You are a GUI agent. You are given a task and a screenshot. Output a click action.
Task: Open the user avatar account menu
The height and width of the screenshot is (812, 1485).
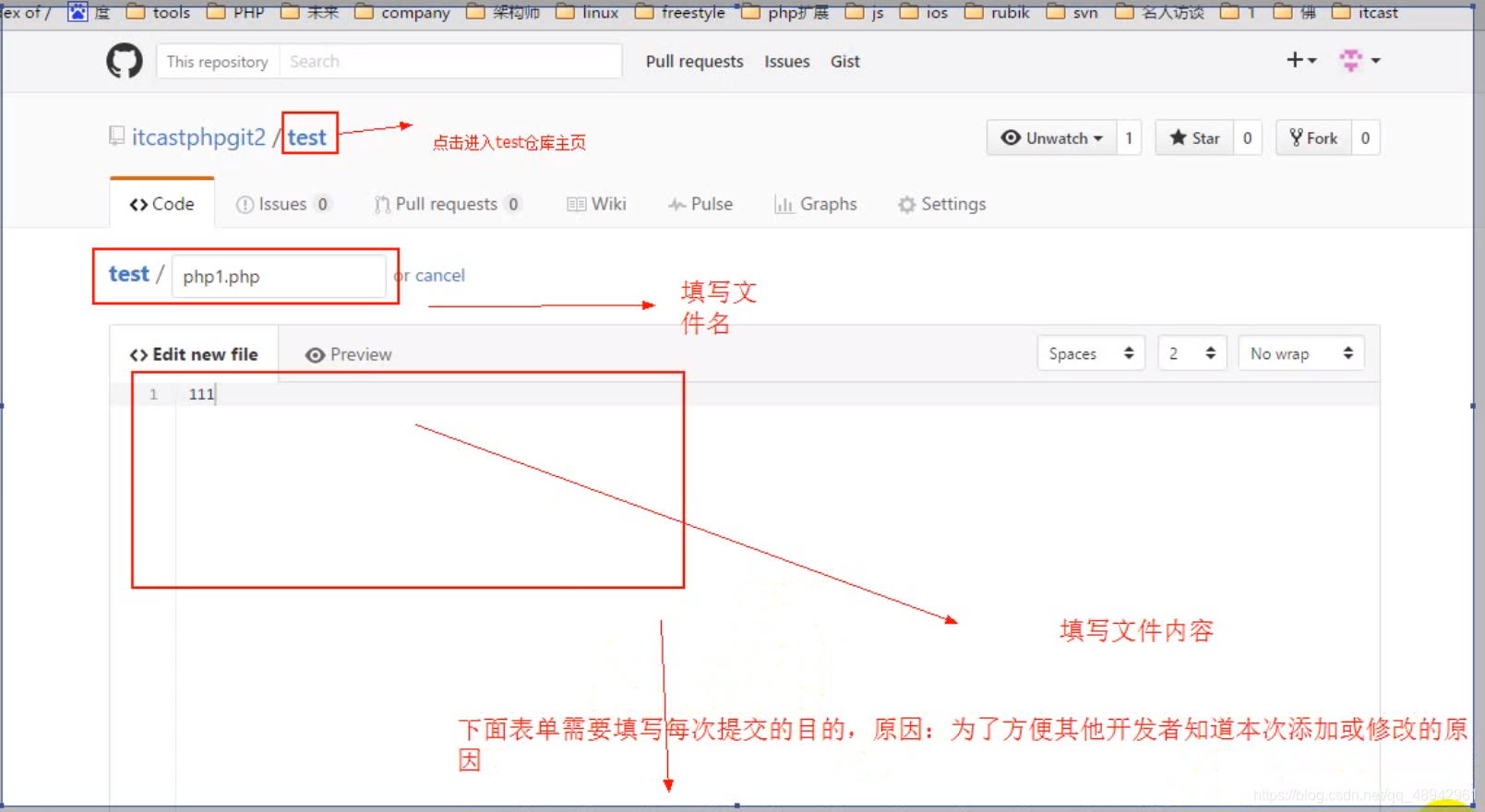point(1360,61)
